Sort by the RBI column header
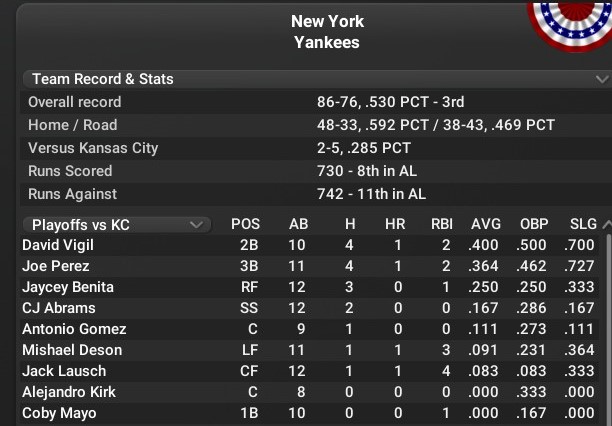This screenshot has width=612, height=426. click(x=442, y=224)
